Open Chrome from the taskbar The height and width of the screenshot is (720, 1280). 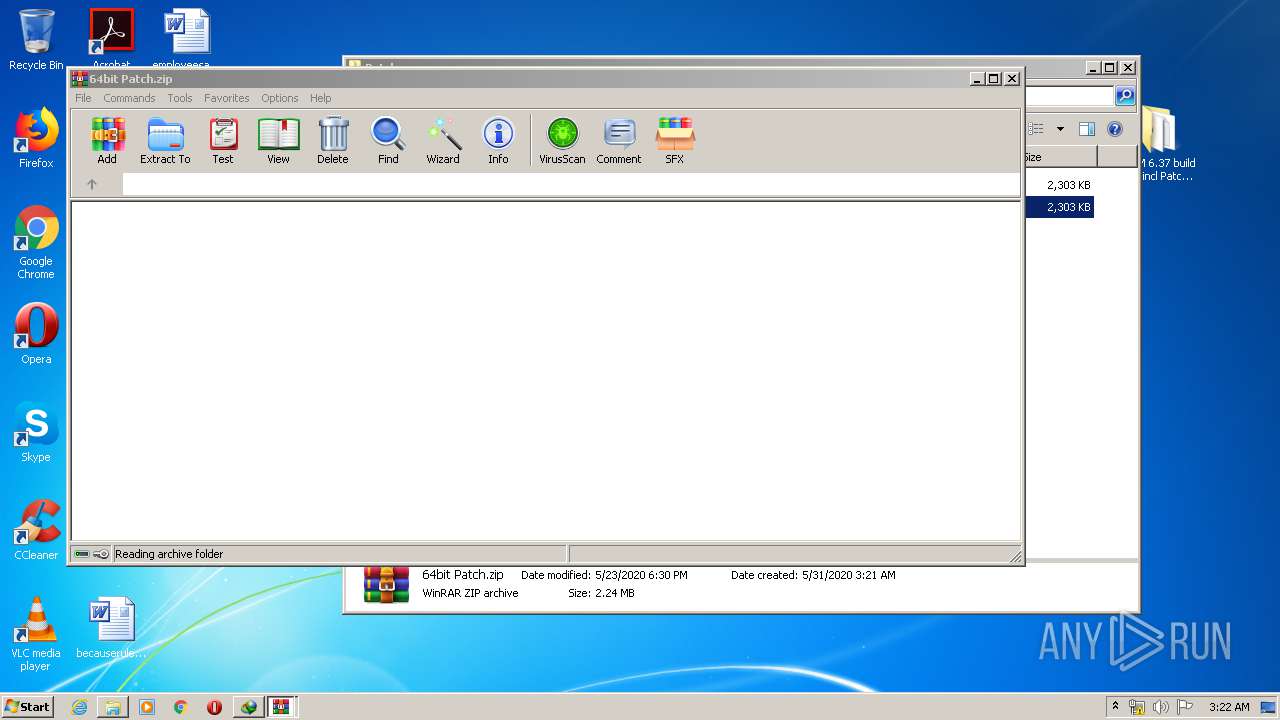click(181, 707)
